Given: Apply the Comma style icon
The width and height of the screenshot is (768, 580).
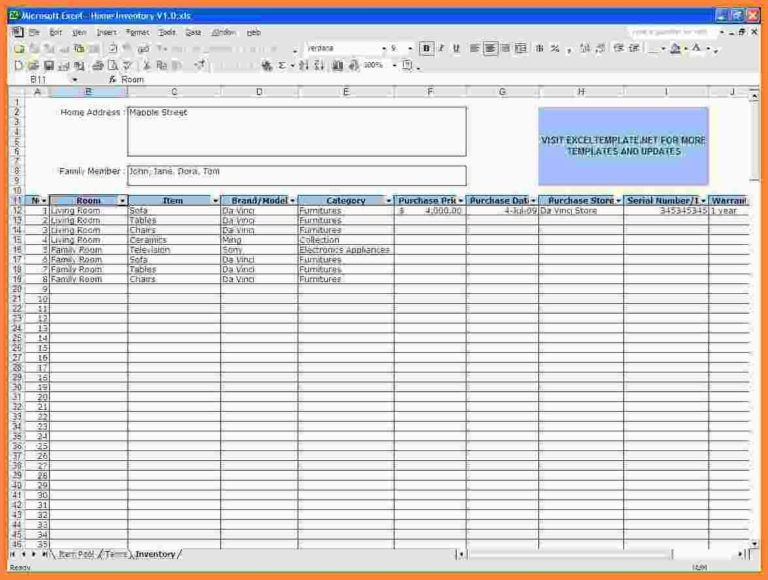Looking at the screenshot, I should 569,48.
